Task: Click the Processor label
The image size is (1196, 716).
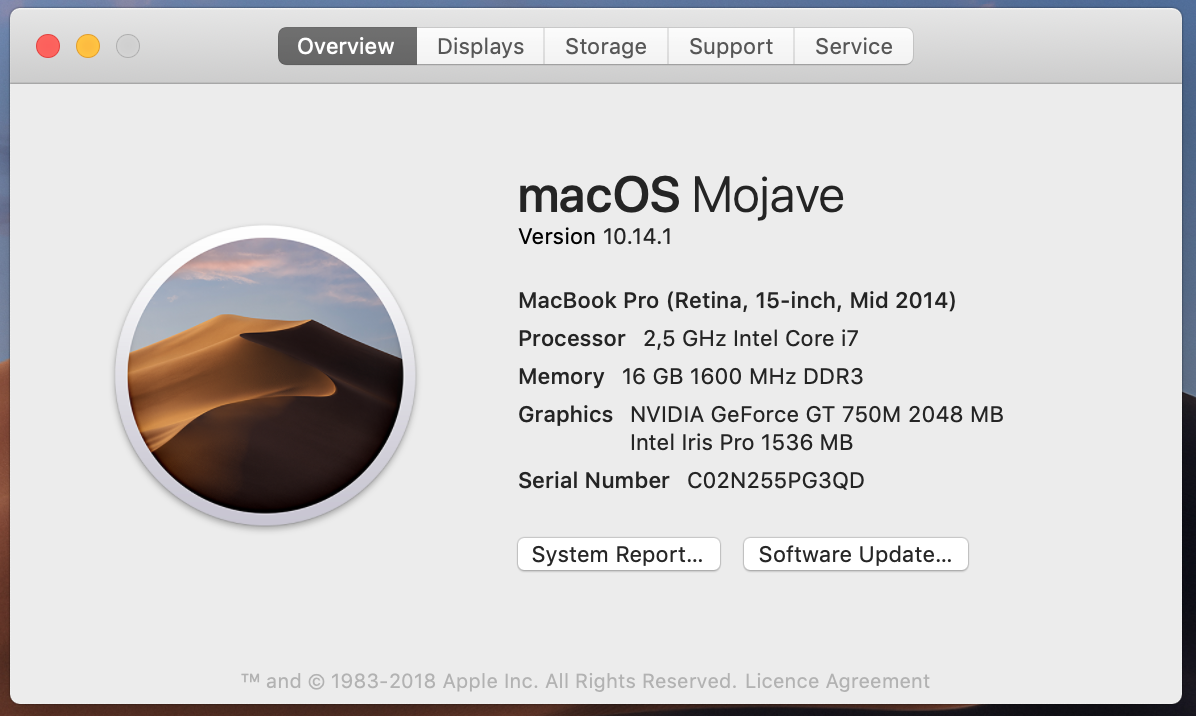Action: [x=572, y=339]
